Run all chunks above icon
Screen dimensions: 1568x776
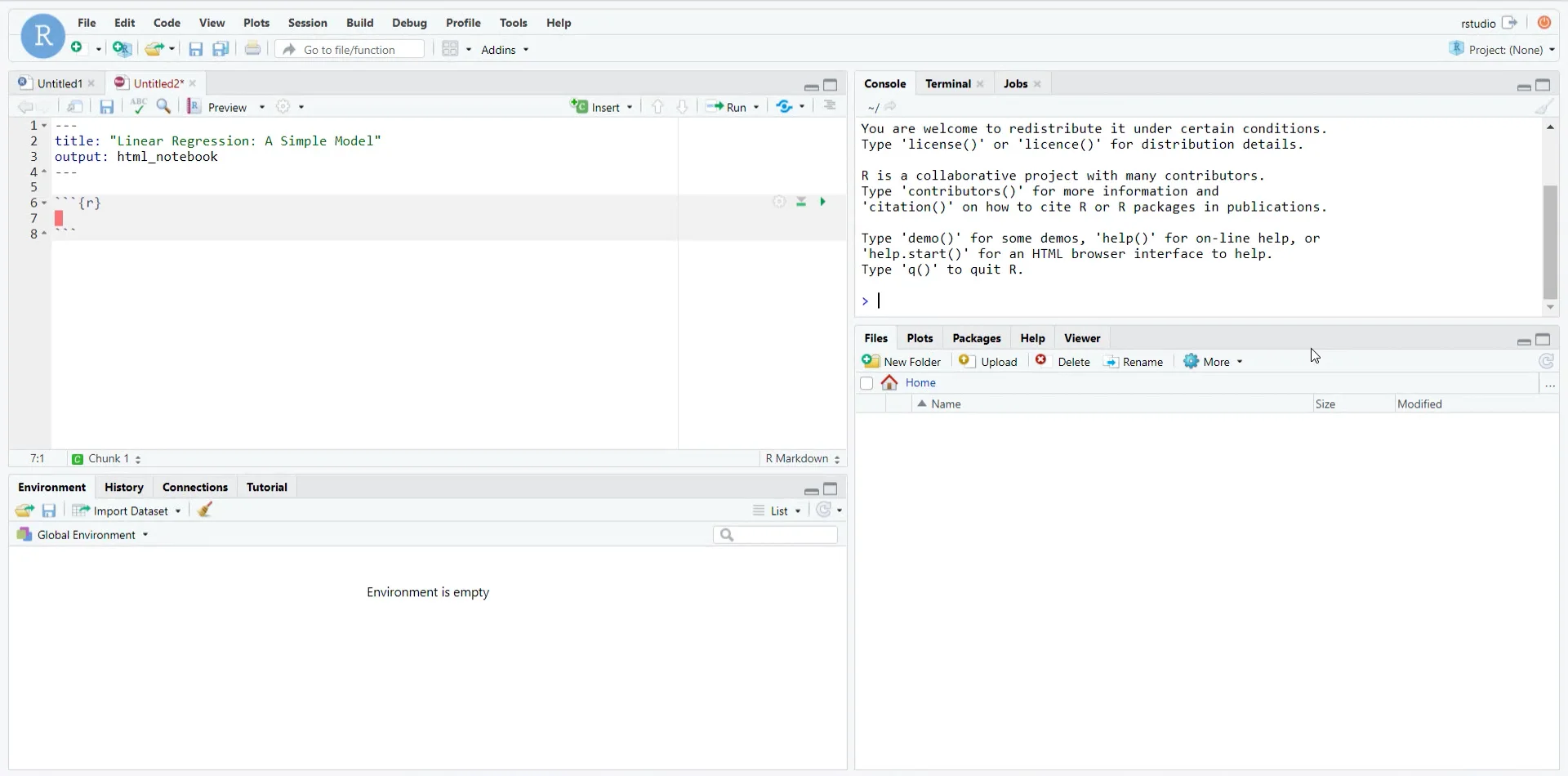click(x=801, y=202)
